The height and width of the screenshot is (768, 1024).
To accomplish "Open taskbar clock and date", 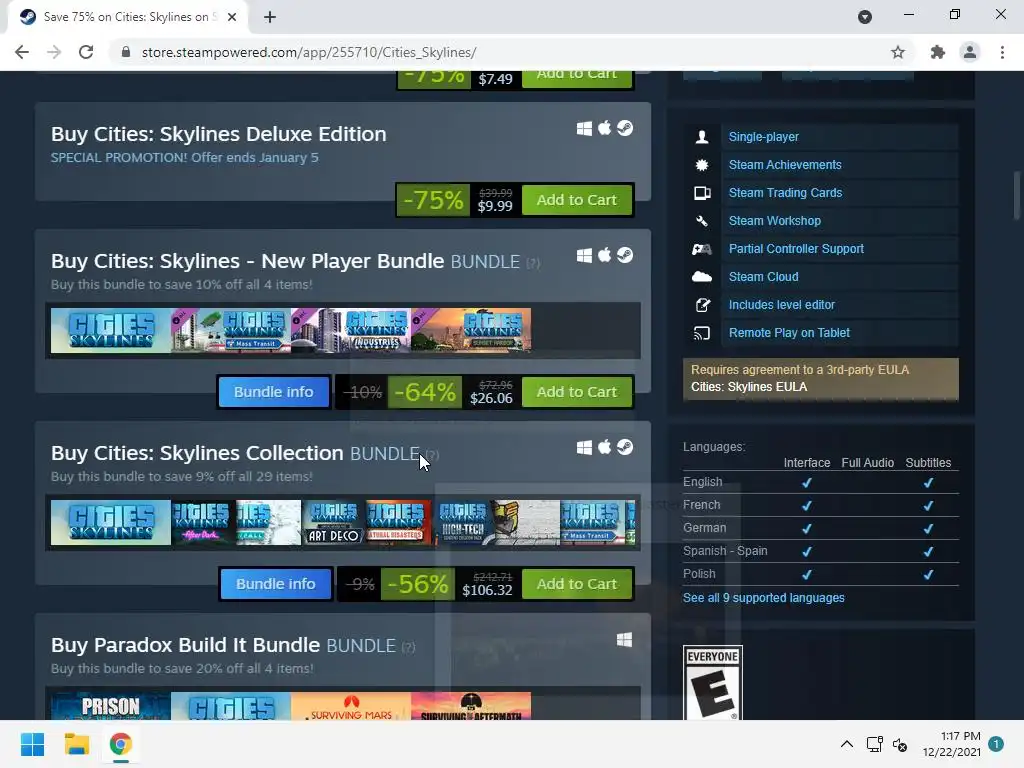I will coord(952,744).
